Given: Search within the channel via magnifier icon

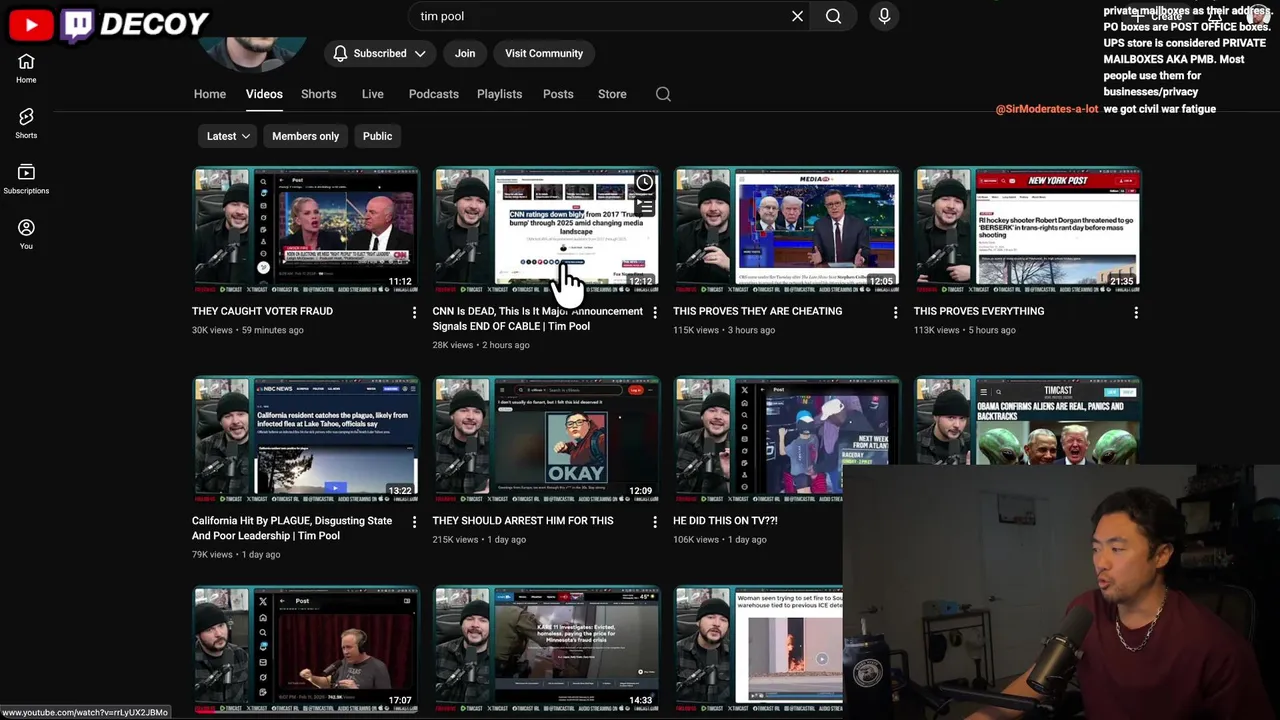Looking at the screenshot, I should [663, 94].
